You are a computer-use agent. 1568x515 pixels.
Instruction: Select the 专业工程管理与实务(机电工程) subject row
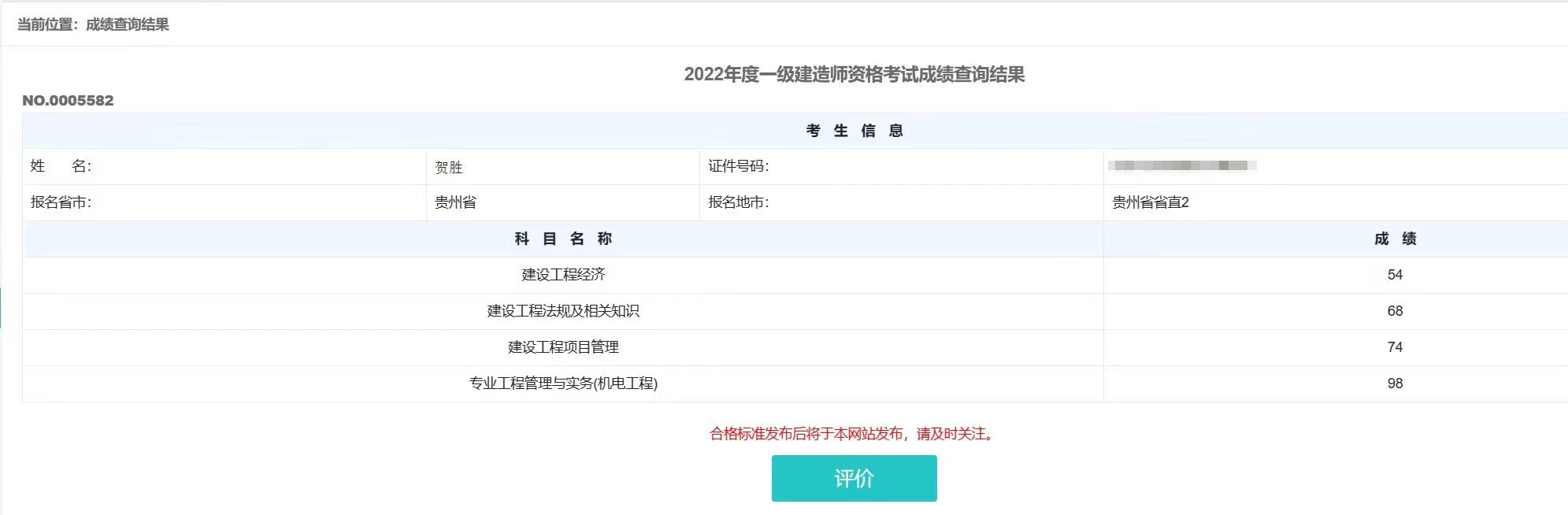click(563, 383)
